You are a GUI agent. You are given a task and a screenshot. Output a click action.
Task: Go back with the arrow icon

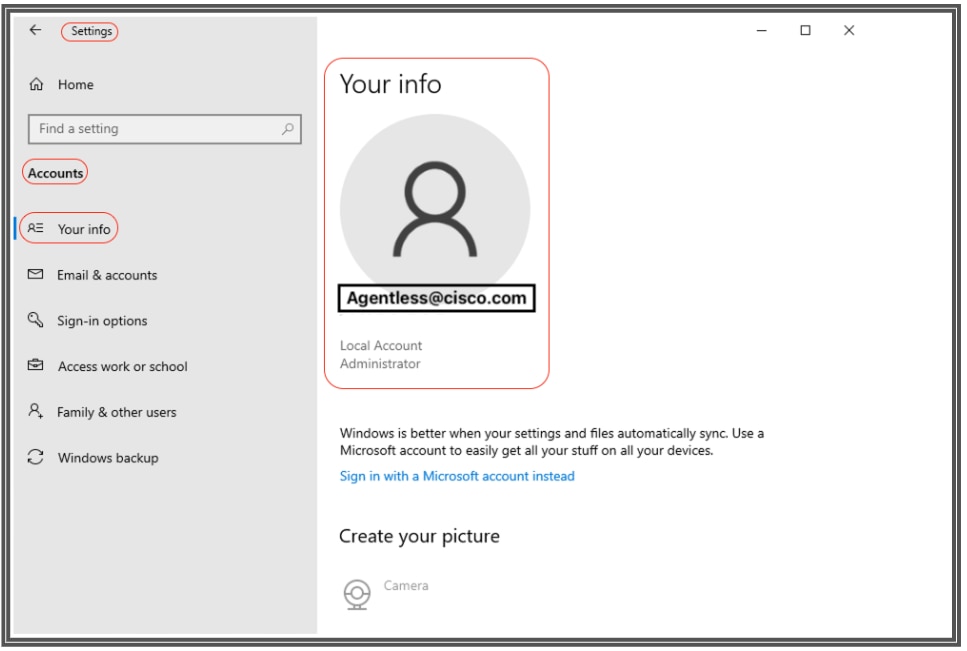[x=35, y=30]
